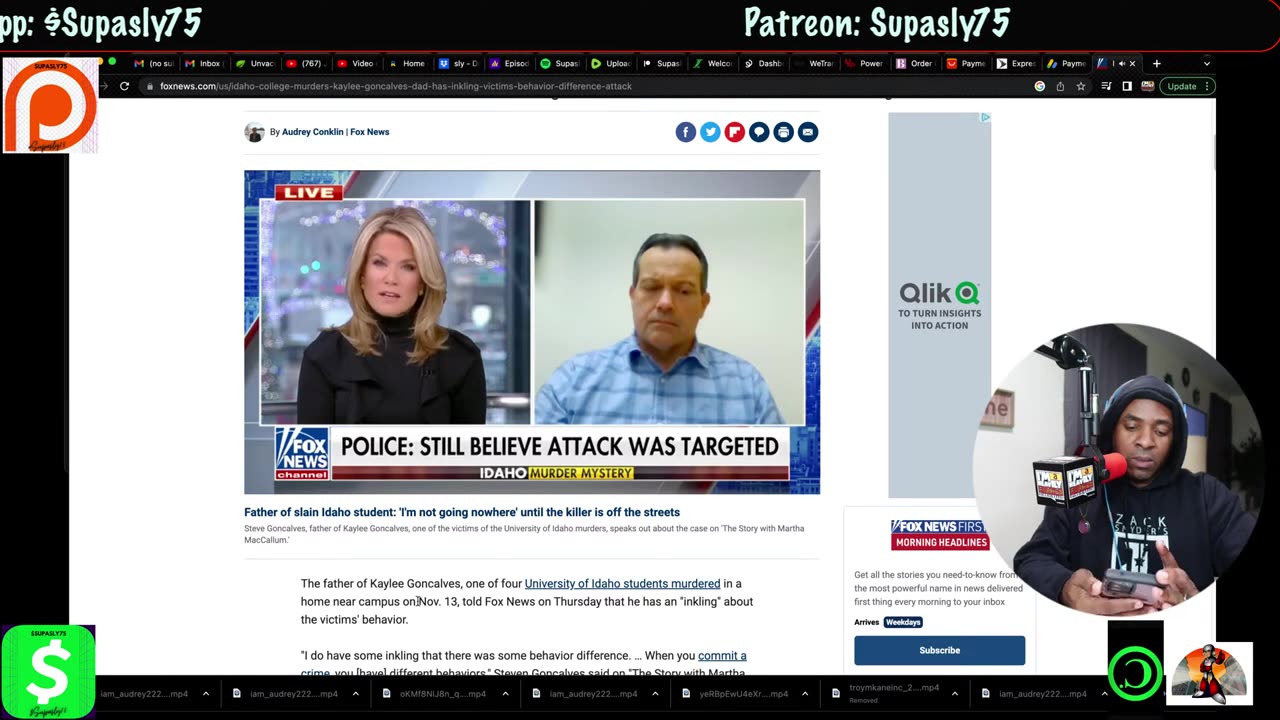
Task: Switch to the Expres tab
Action: pyautogui.click(x=1018, y=63)
